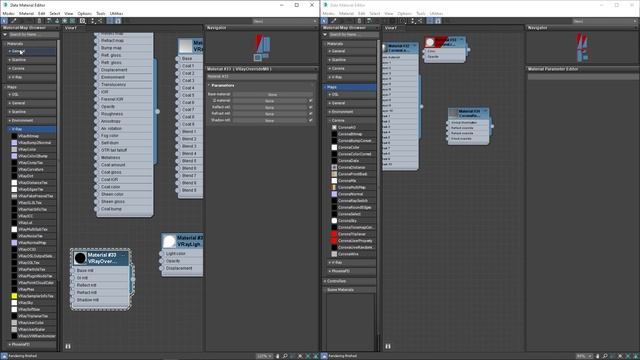The height and width of the screenshot is (360, 640).
Task: Open the zoom percentage dropdown in left status bar
Action: (x=264, y=356)
